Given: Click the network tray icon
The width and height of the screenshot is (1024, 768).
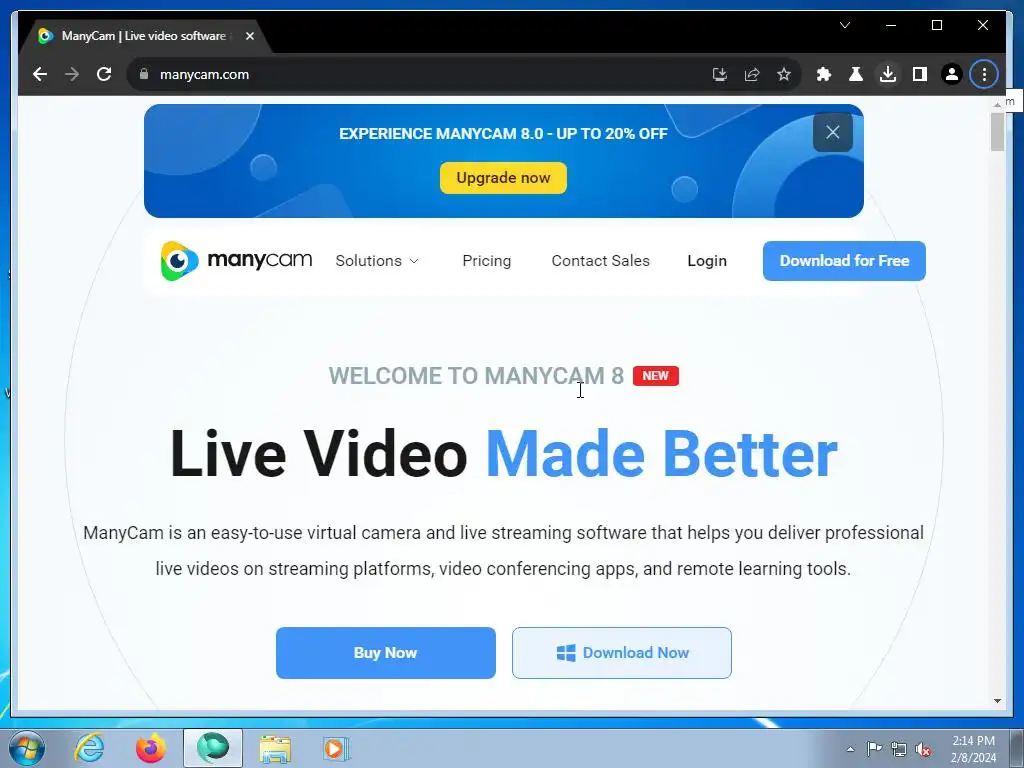Looking at the screenshot, I should (899, 749).
